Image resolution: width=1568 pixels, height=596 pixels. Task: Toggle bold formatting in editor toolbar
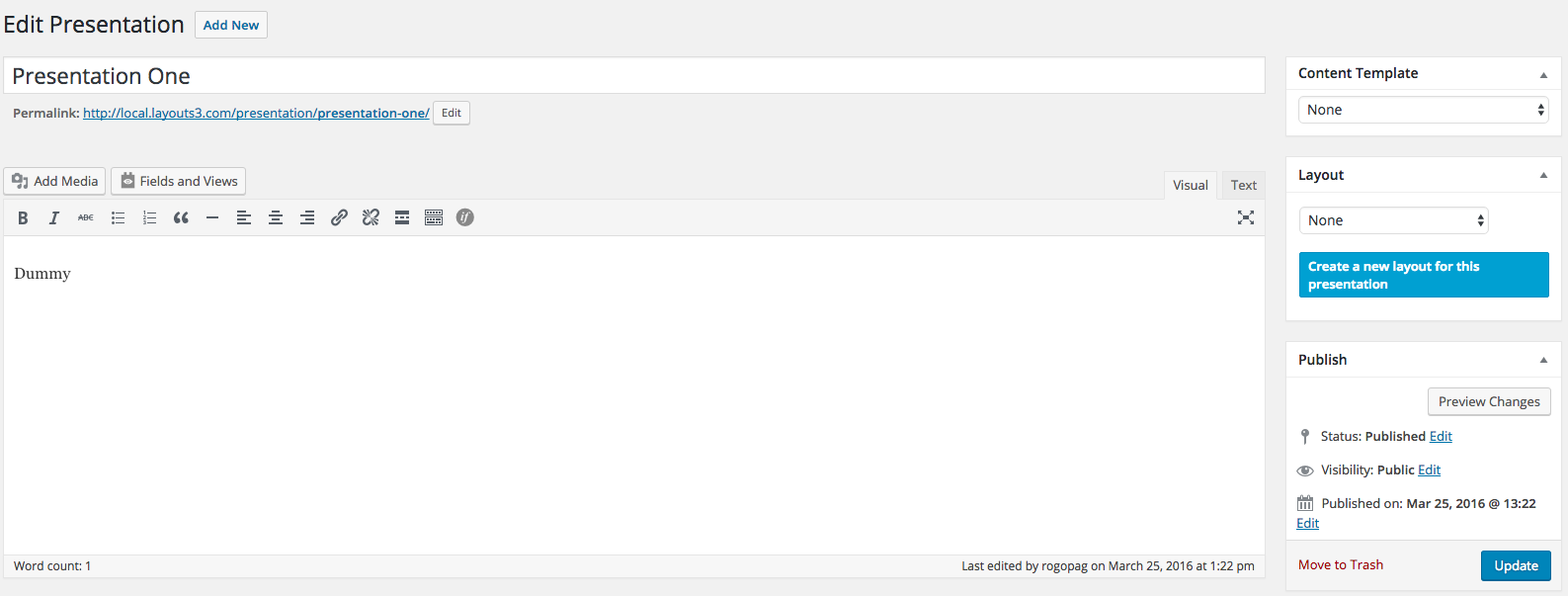click(23, 217)
